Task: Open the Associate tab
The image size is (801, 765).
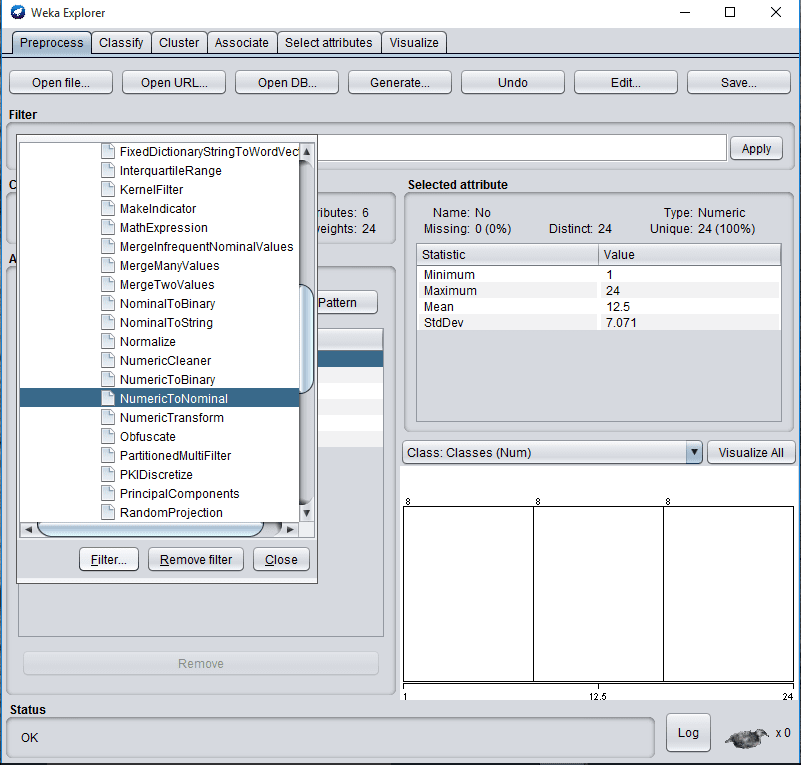Action: pyautogui.click(x=242, y=42)
